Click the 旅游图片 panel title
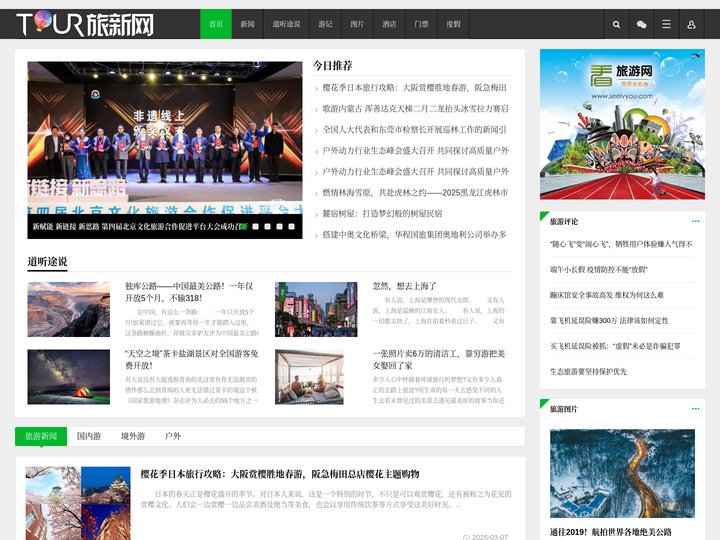The height and width of the screenshot is (540, 720). click(x=564, y=409)
